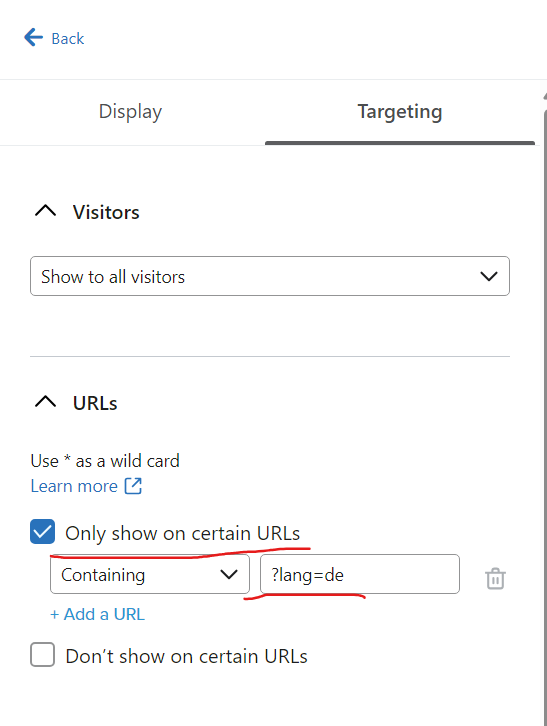The width and height of the screenshot is (547, 726).
Task: Click the ?lang=de URL input field
Action: pos(360,574)
